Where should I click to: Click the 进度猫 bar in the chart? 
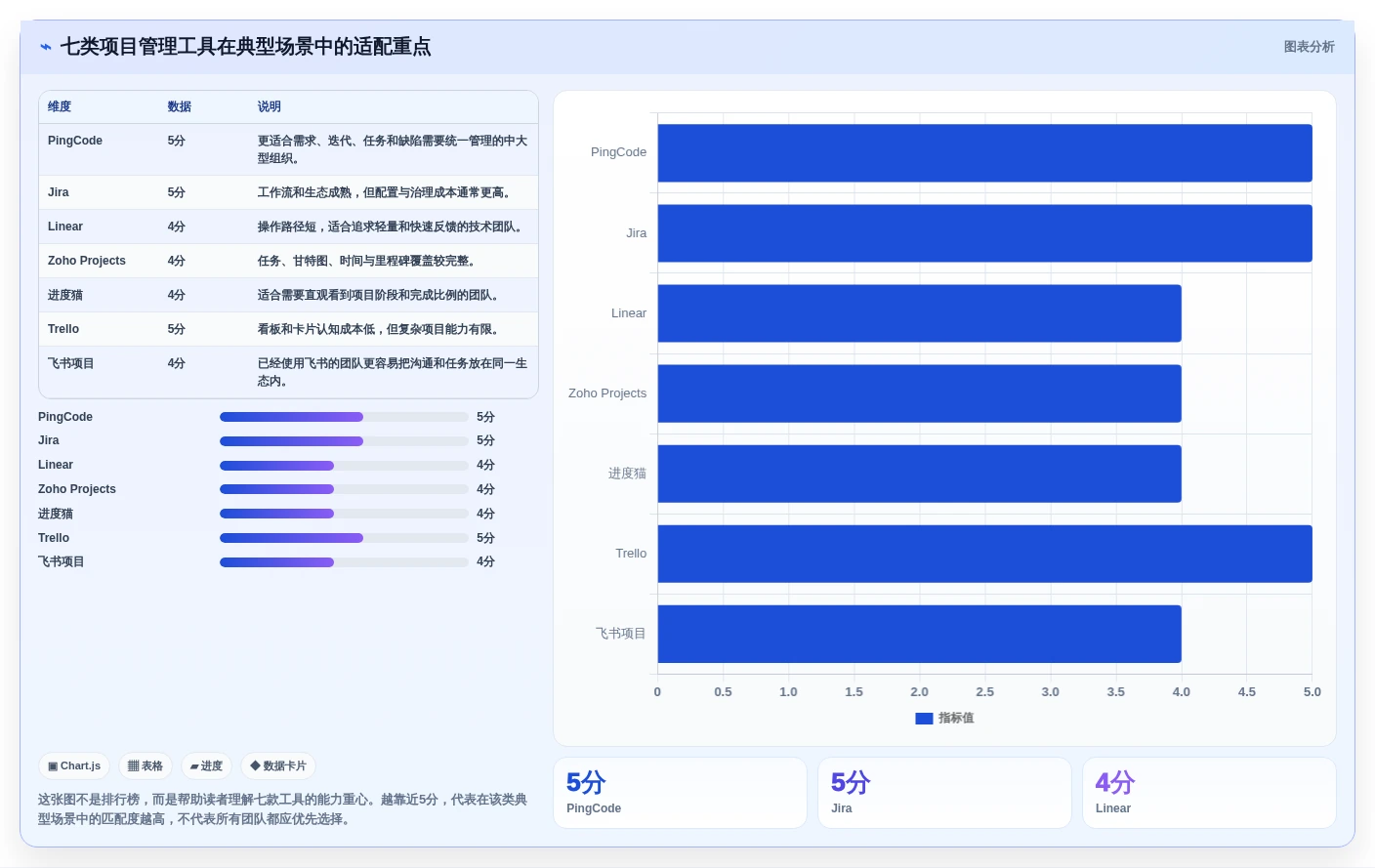click(919, 474)
